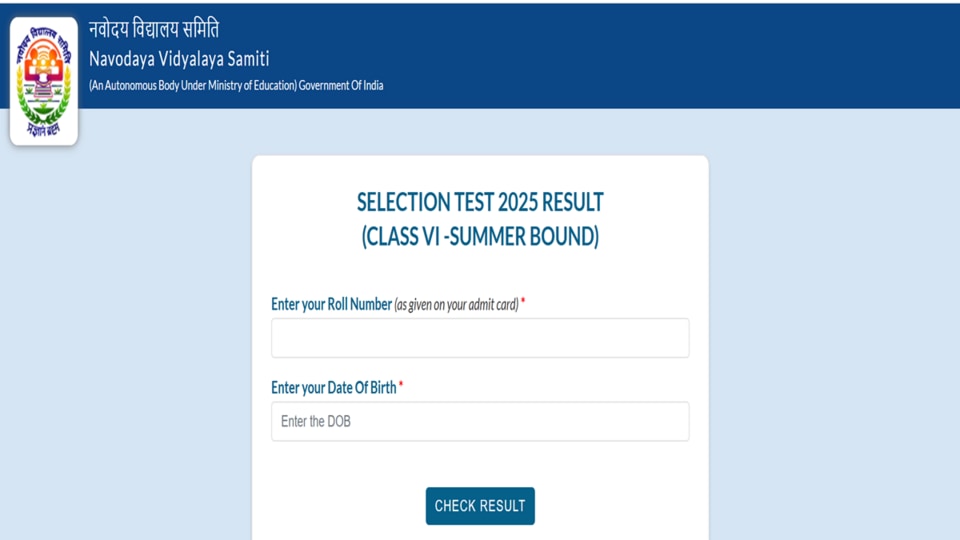The image size is (960, 540).
Task: Click the 'as given on your admit card' hint
Action: click(x=456, y=304)
